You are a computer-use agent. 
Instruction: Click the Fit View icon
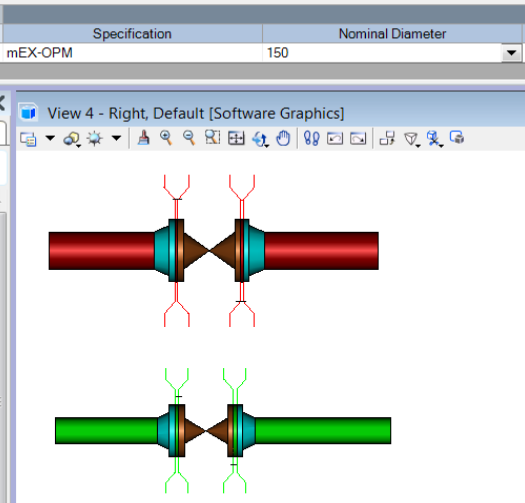click(236, 138)
